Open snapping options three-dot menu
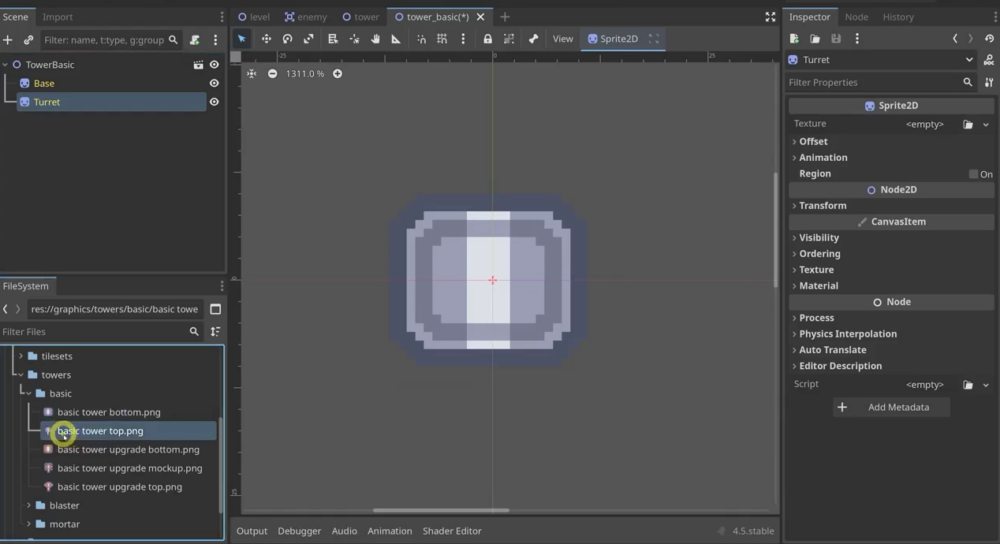 click(x=463, y=39)
